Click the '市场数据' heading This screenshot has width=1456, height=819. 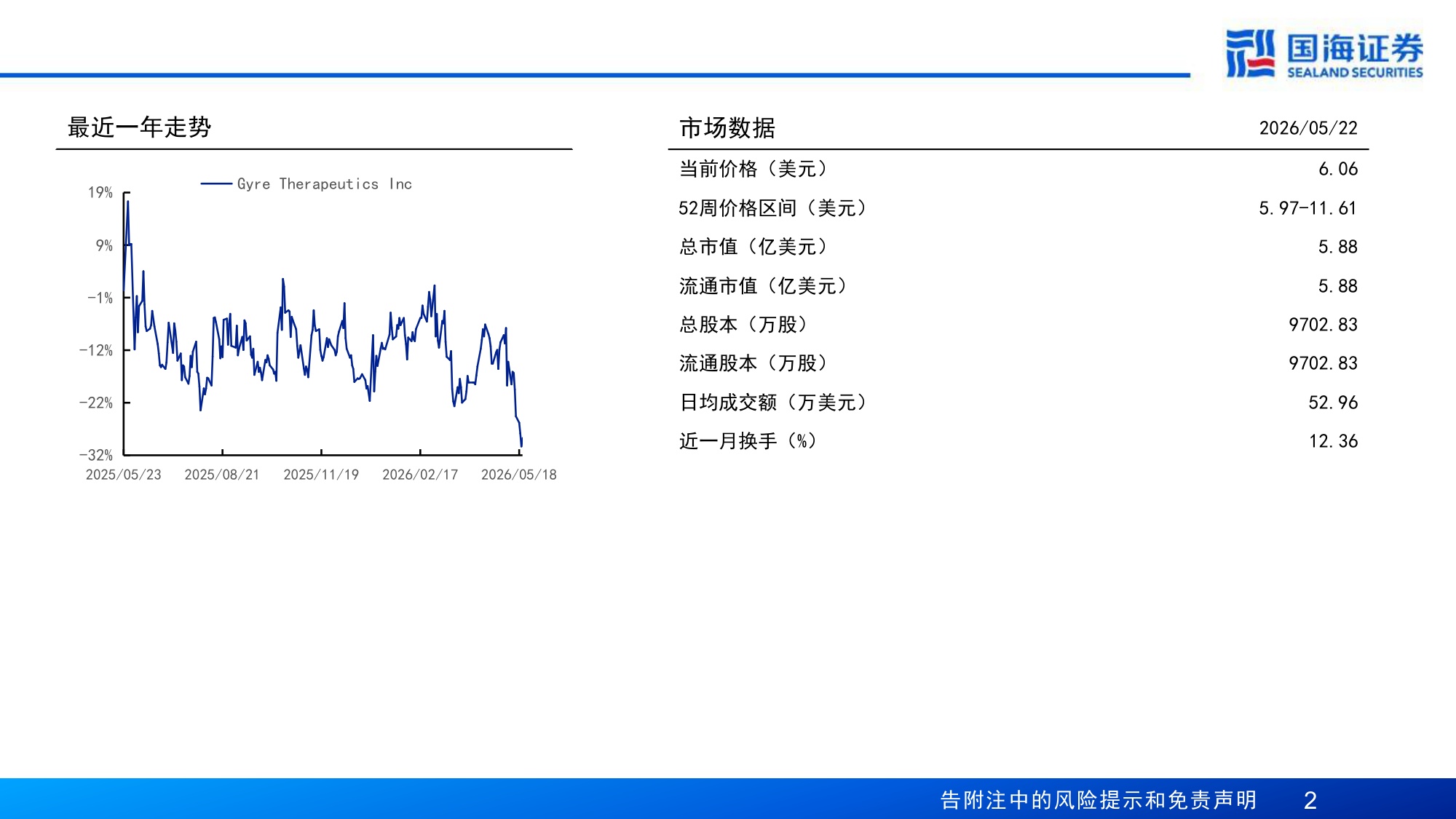[x=727, y=128]
